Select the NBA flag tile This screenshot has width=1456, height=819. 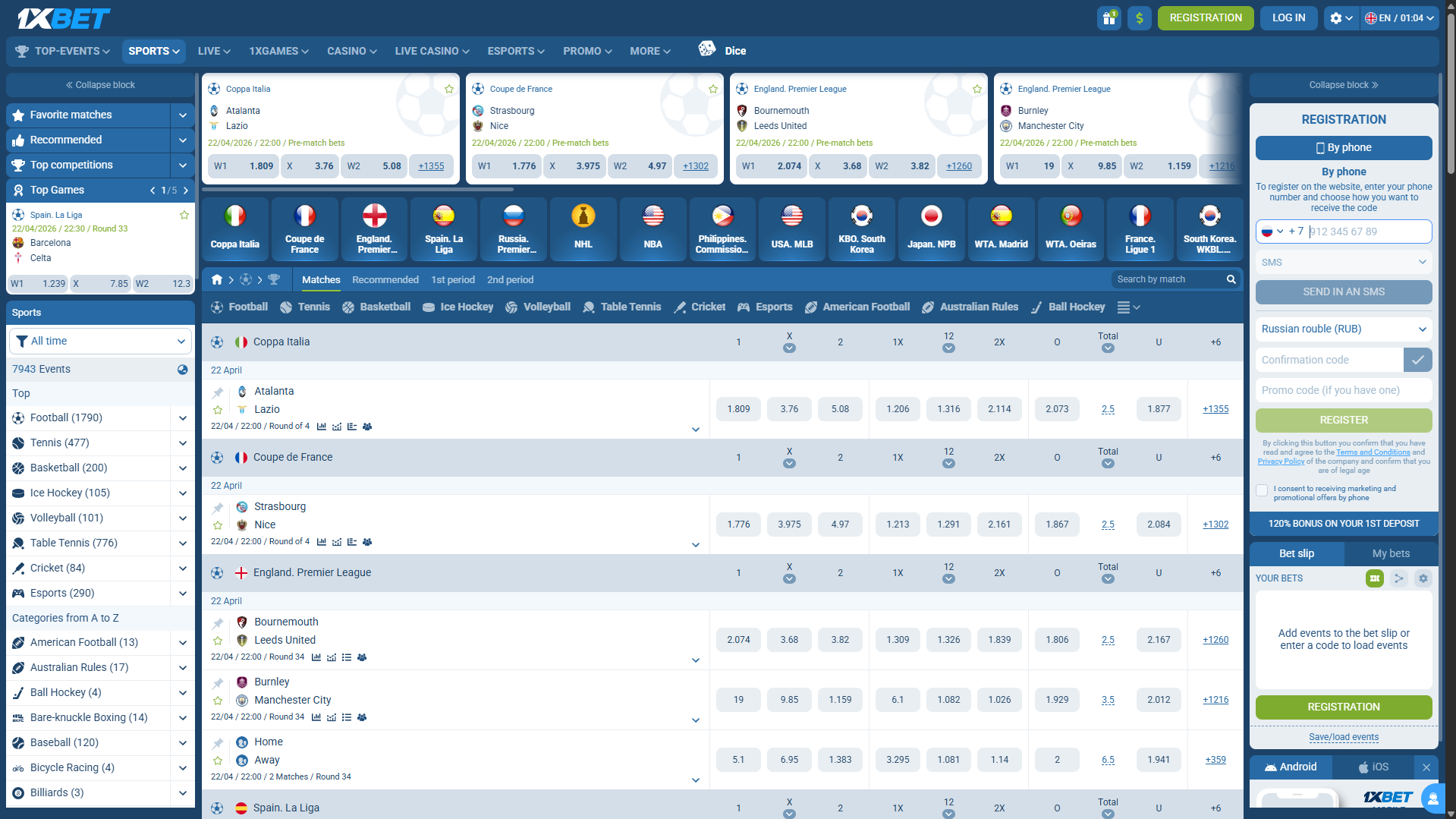pyautogui.click(x=653, y=228)
